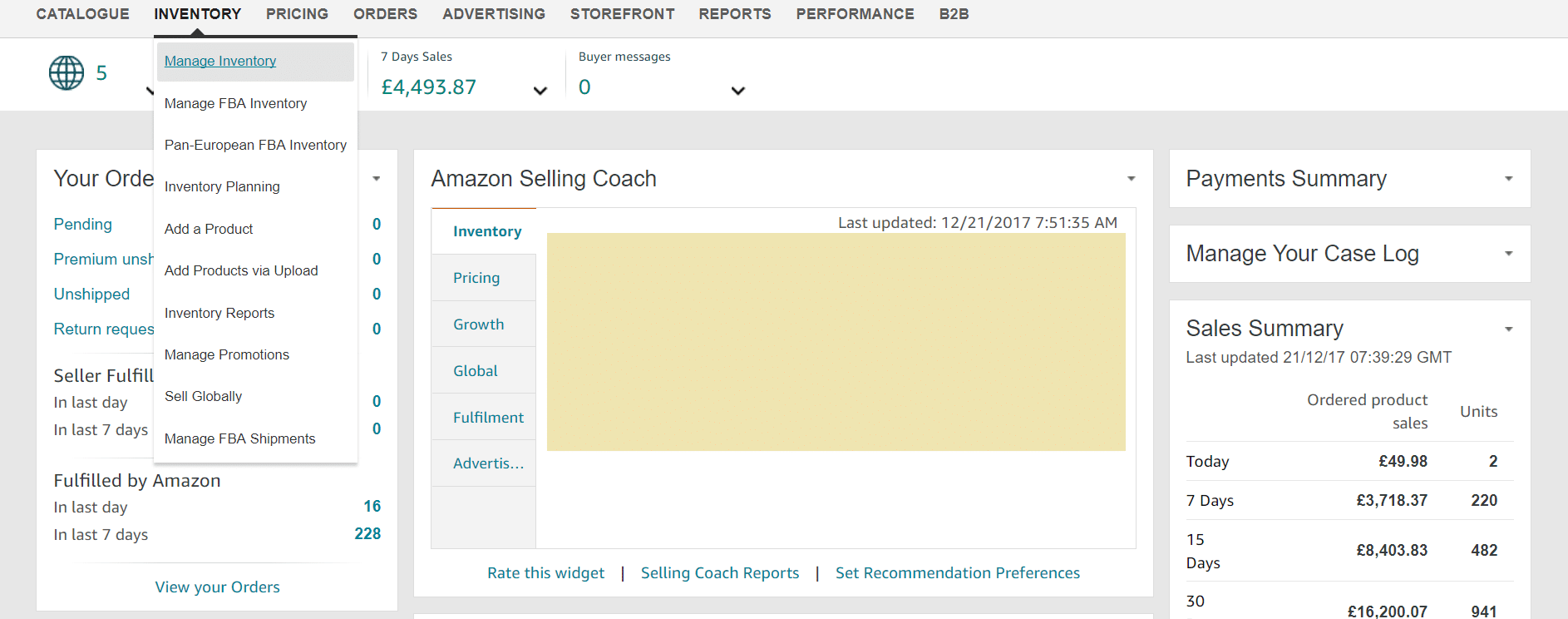The width and height of the screenshot is (1568, 619).
Task: Open the STOREFRONT menu
Action: 623,14
